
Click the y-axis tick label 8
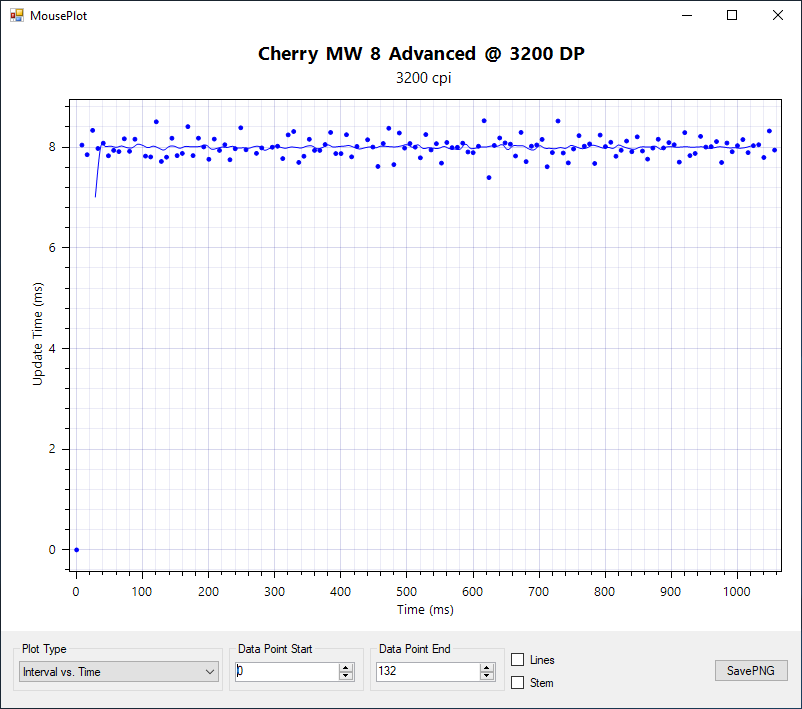pyautogui.click(x=52, y=147)
